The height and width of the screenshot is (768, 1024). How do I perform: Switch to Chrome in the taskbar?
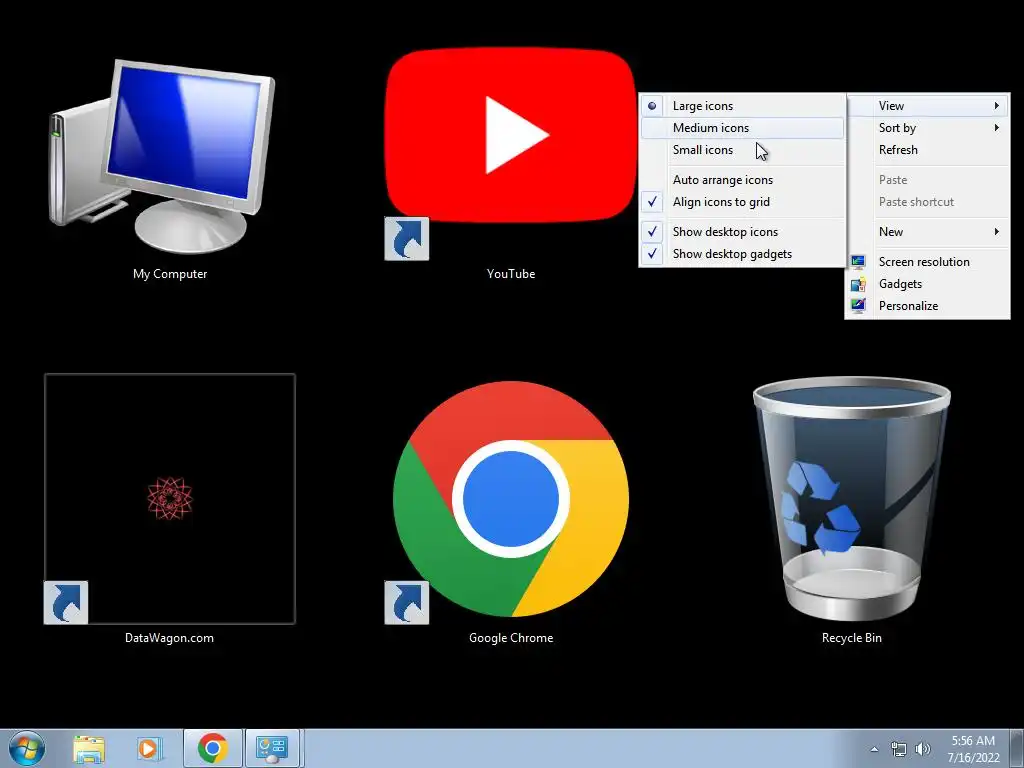213,748
